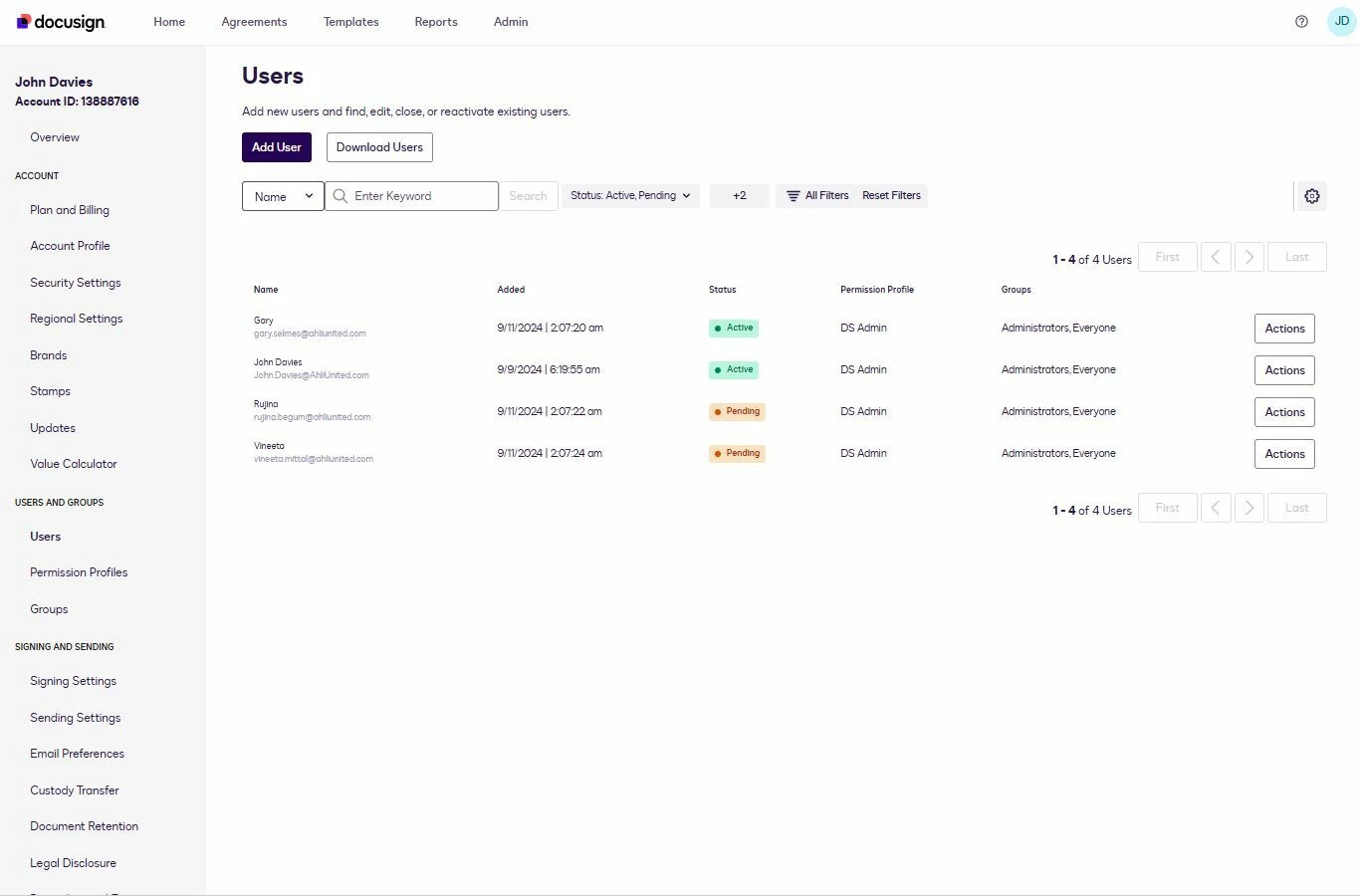This screenshot has width=1360, height=896.
Task: Open Security Settings page
Action: click(76, 283)
